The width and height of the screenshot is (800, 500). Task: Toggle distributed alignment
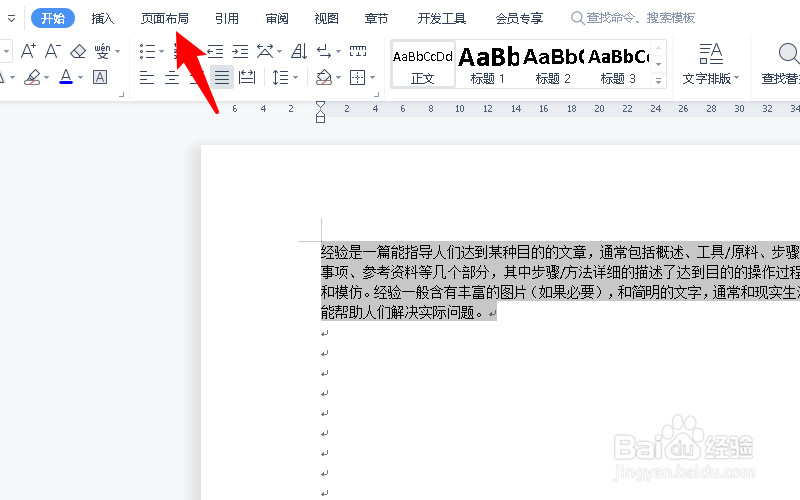(247, 78)
